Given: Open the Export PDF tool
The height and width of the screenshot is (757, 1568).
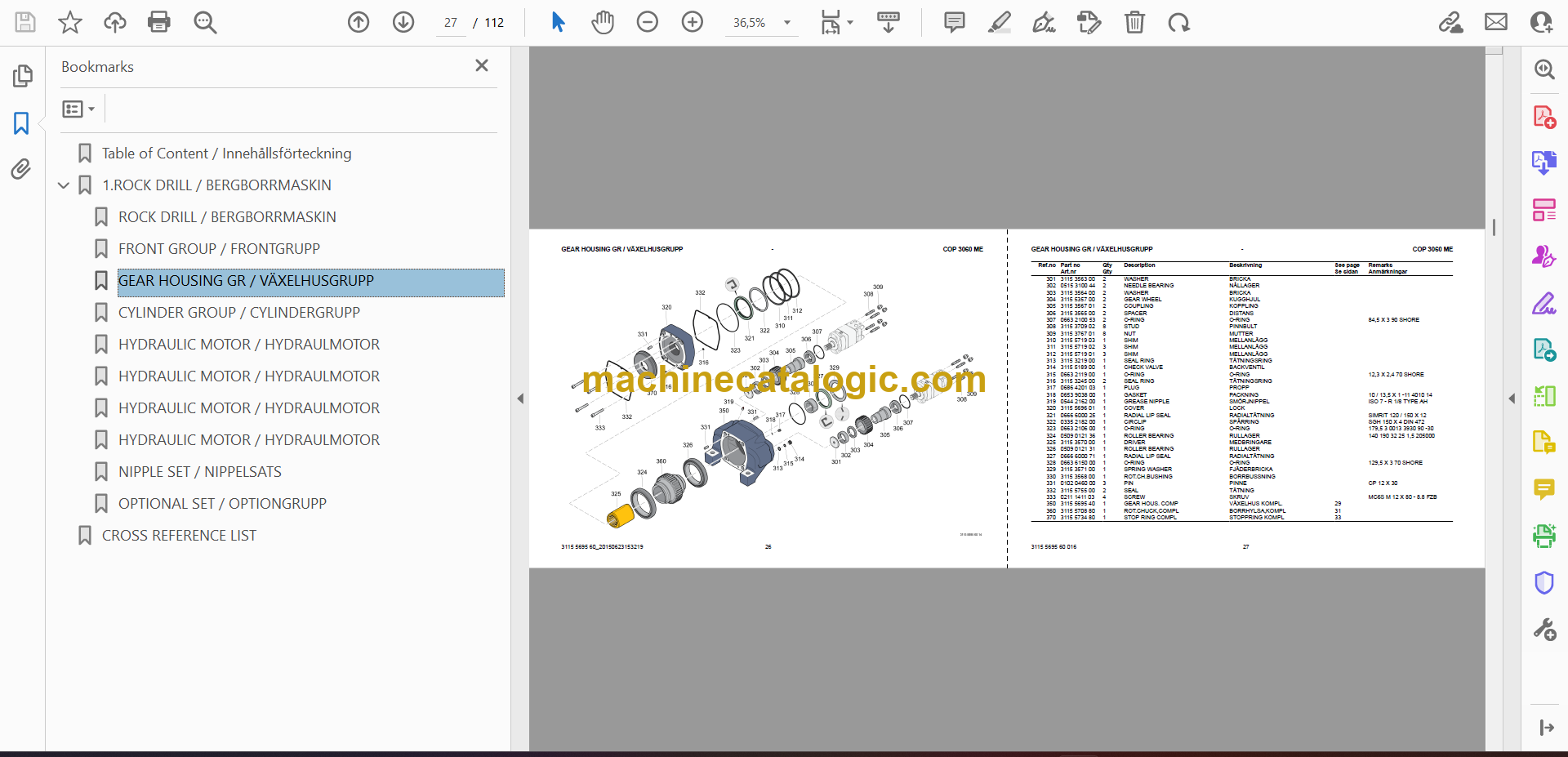Looking at the screenshot, I should point(1543,163).
